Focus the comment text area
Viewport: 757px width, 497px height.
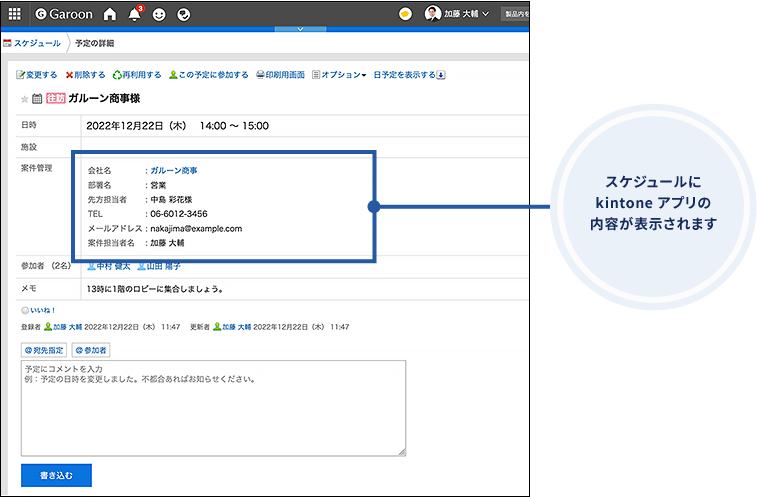click(x=213, y=408)
